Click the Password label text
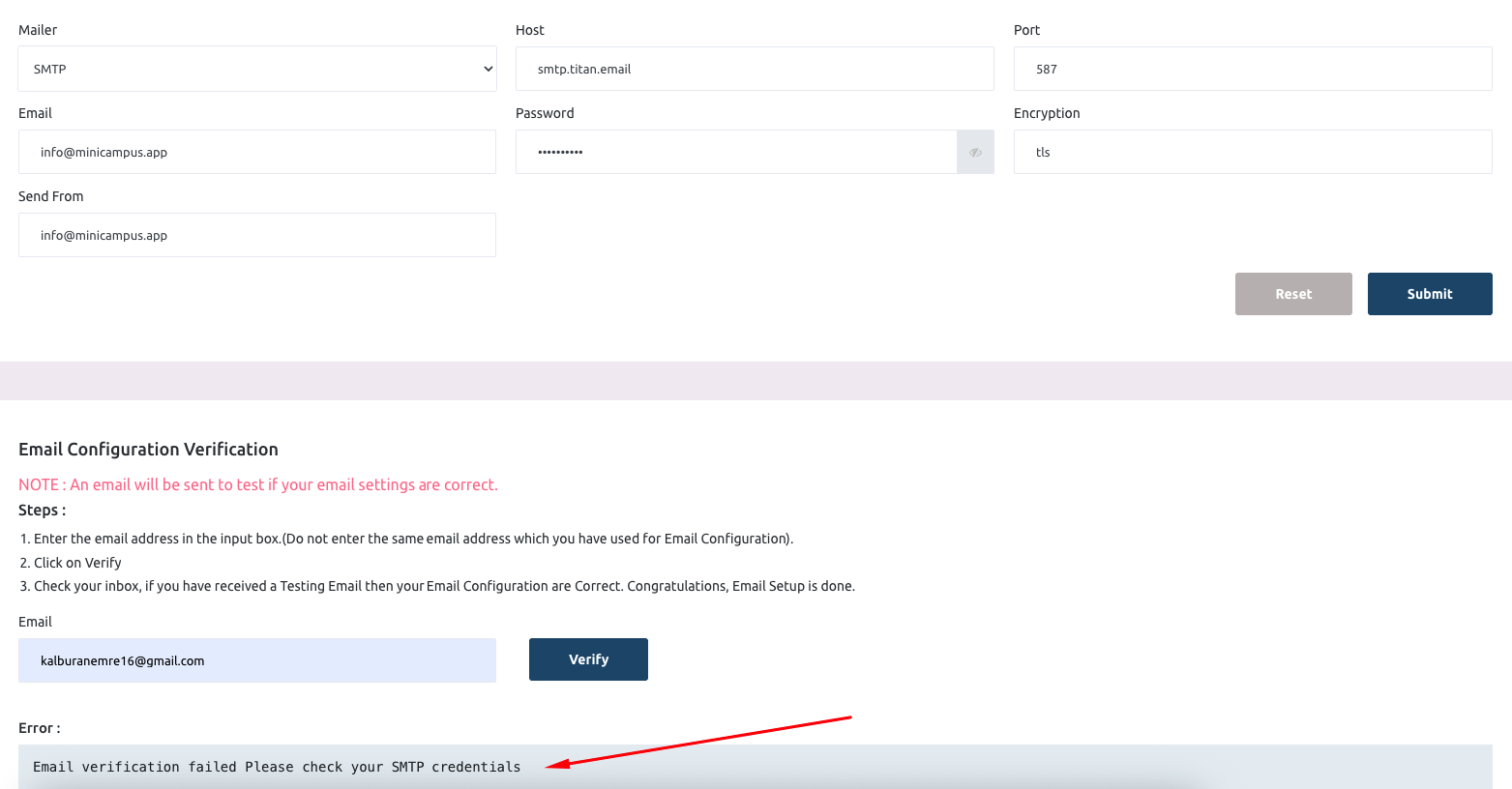The height and width of the screenshot is (789, 1512). tap(545, 113)
